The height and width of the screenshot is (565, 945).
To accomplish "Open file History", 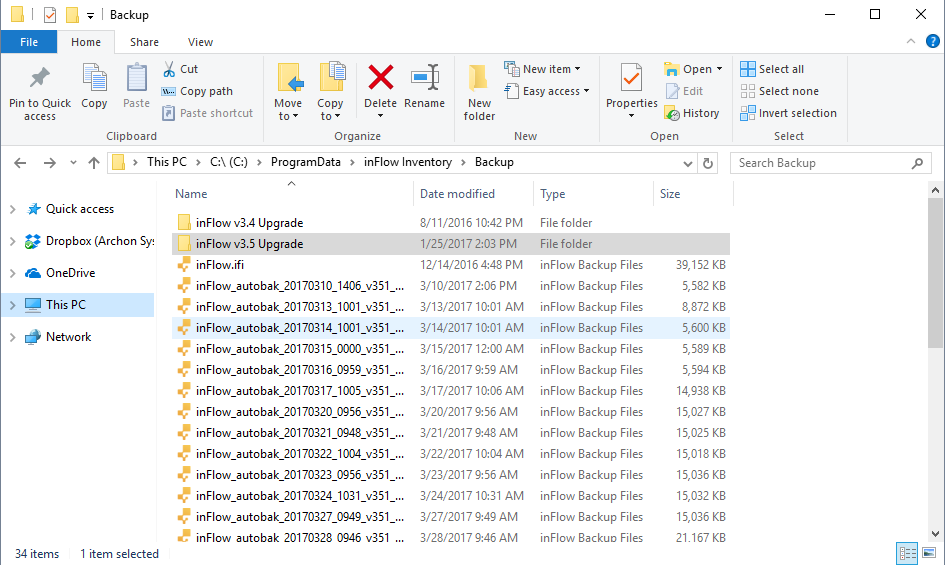I will click(x=692, y=113).
